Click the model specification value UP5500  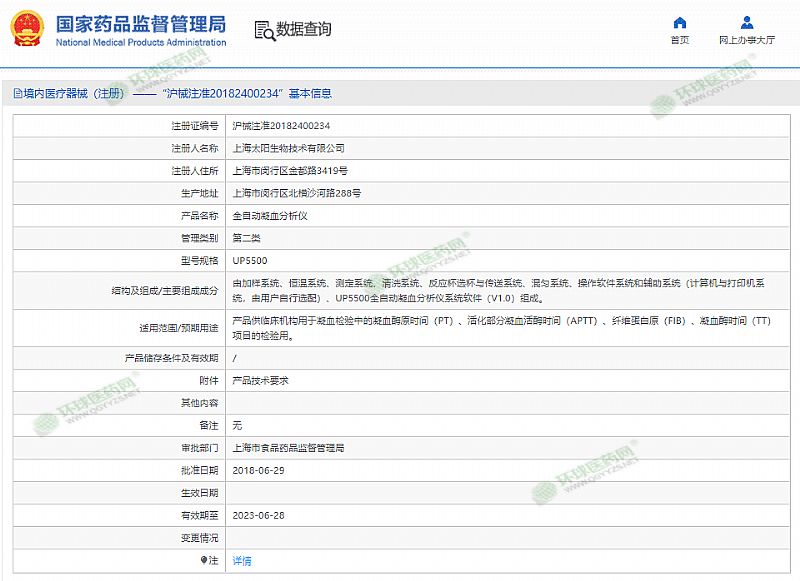tap(249, 260)
